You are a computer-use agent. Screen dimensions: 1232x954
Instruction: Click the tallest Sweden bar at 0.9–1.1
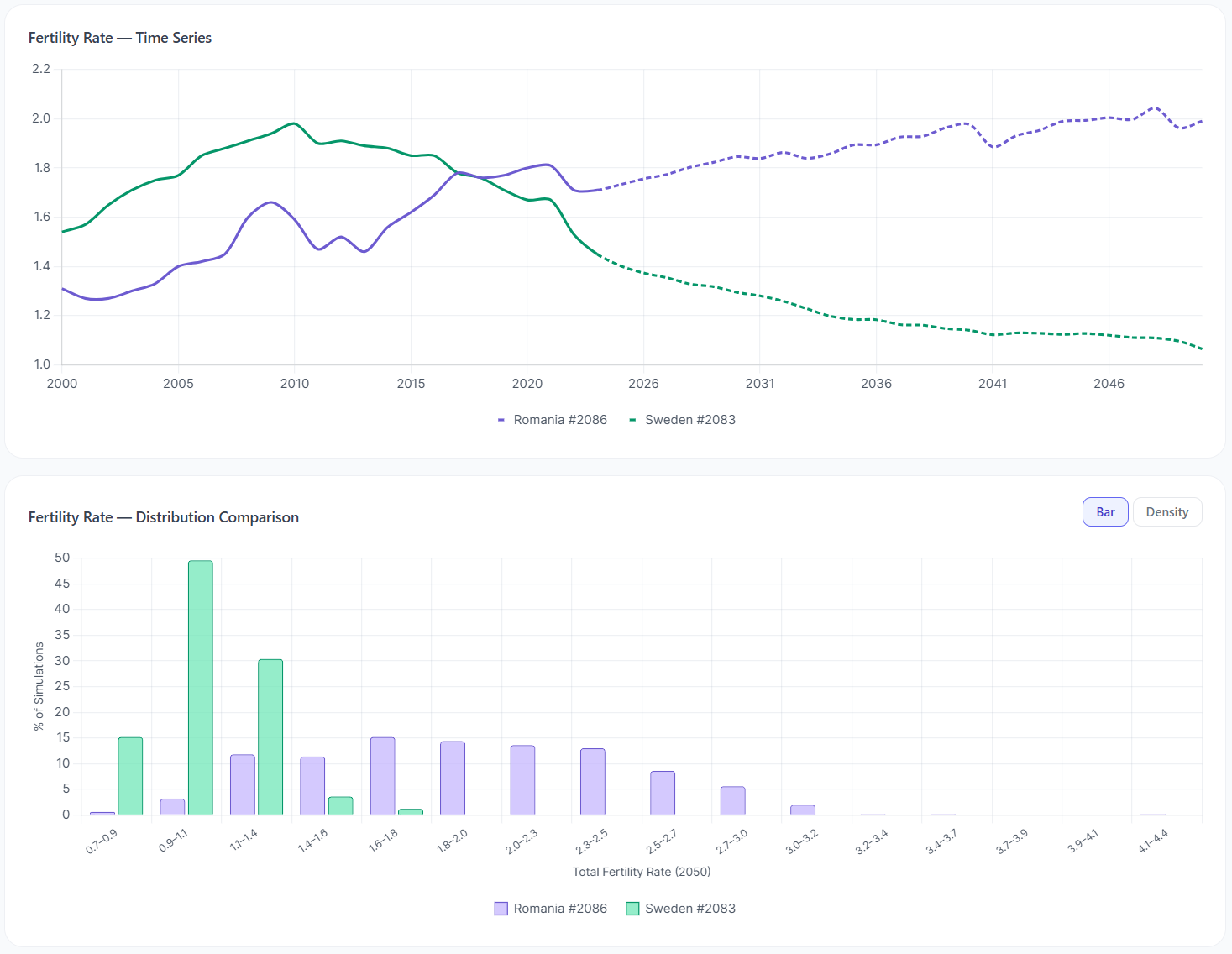(x=200, y=688)
